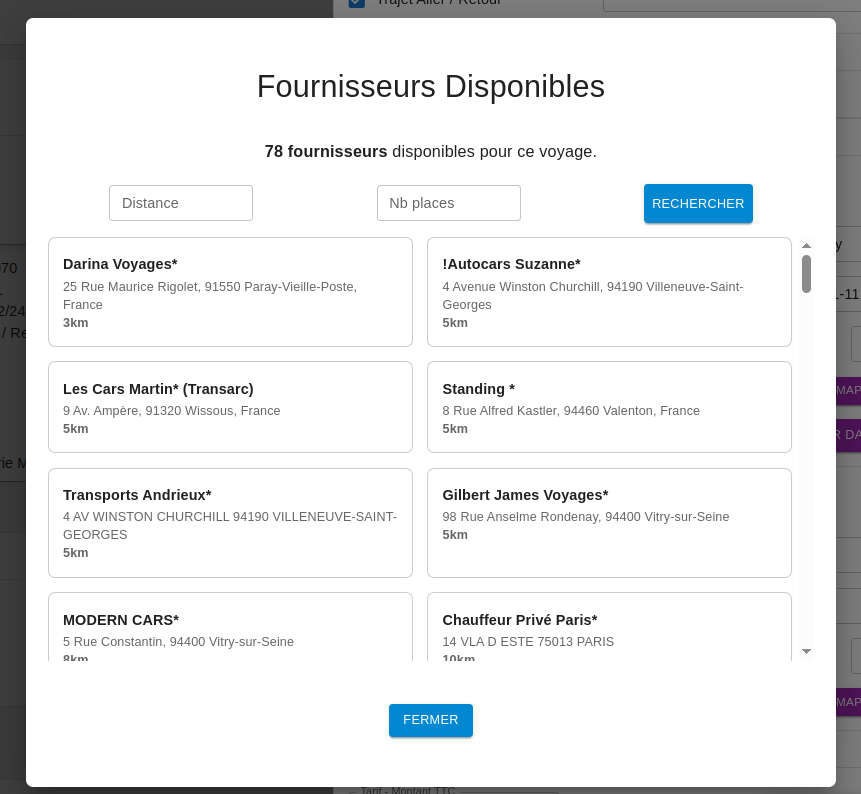The height and width of the screenshot is (794, 861).
Task: Choose the !Autocars Suzanne* supplier card
Action: (x=609, y=292)
